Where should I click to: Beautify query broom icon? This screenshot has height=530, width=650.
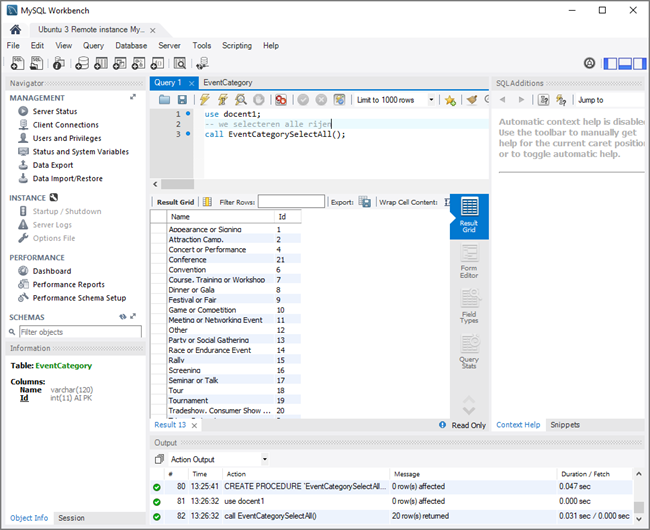(x=472, y=100)
